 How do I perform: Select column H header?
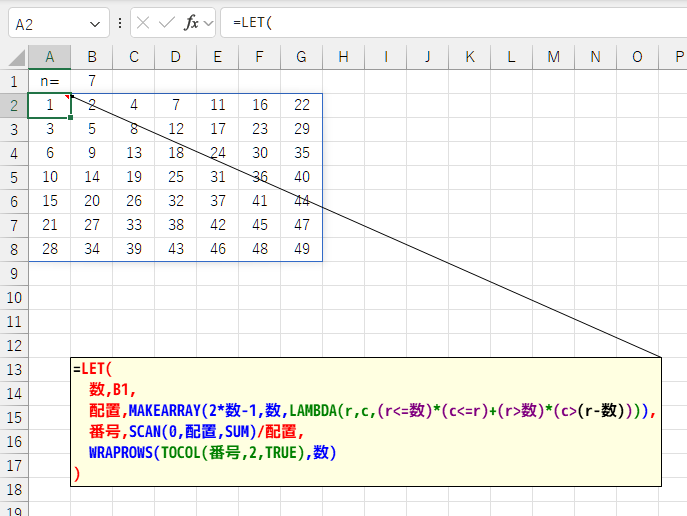pyautogui.click(x=344, y=57)
